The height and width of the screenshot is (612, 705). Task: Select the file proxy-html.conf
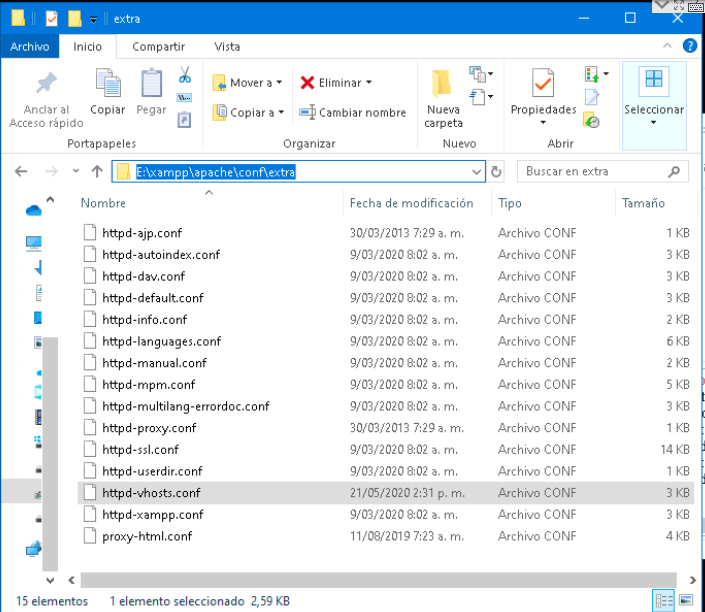(x=147, y=536)
